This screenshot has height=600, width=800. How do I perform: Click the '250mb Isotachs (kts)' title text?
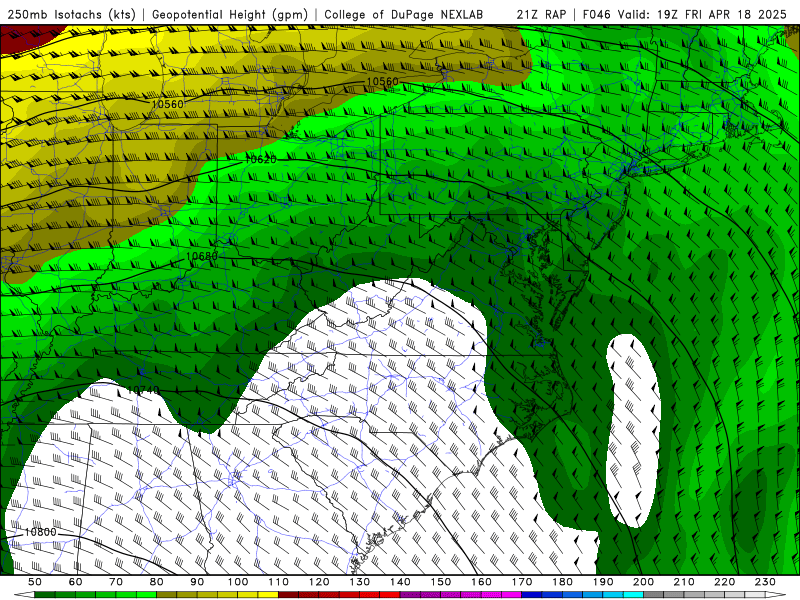tap(72, 15)
